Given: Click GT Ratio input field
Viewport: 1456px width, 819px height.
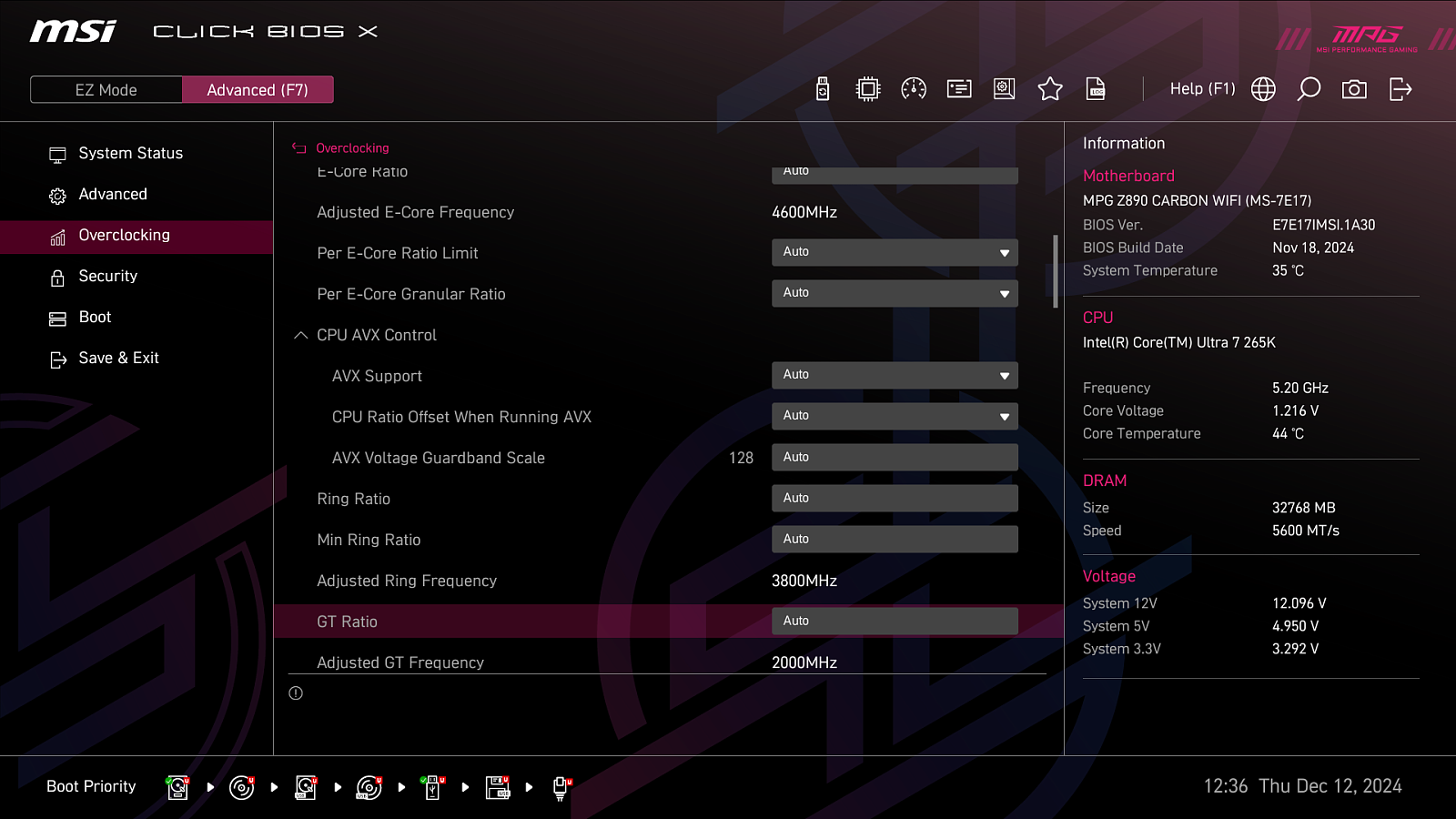Looking at the screenshot, I should (895, 621).
